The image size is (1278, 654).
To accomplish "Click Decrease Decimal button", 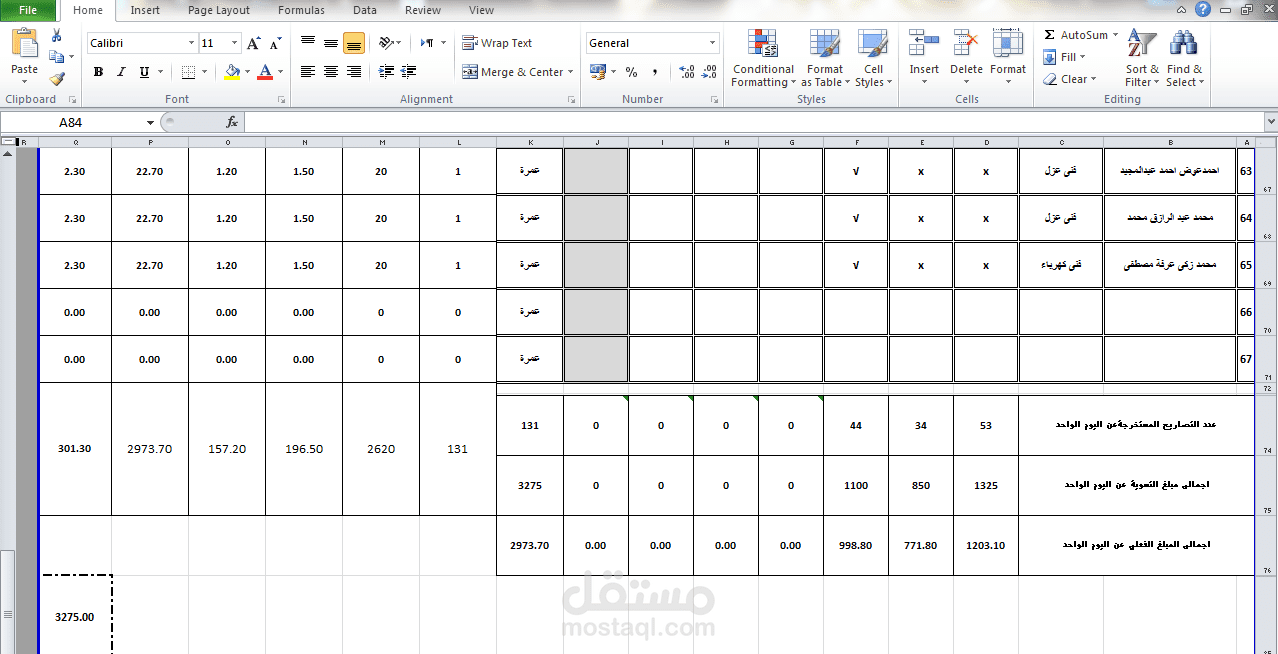I will [x=710, y=72].
